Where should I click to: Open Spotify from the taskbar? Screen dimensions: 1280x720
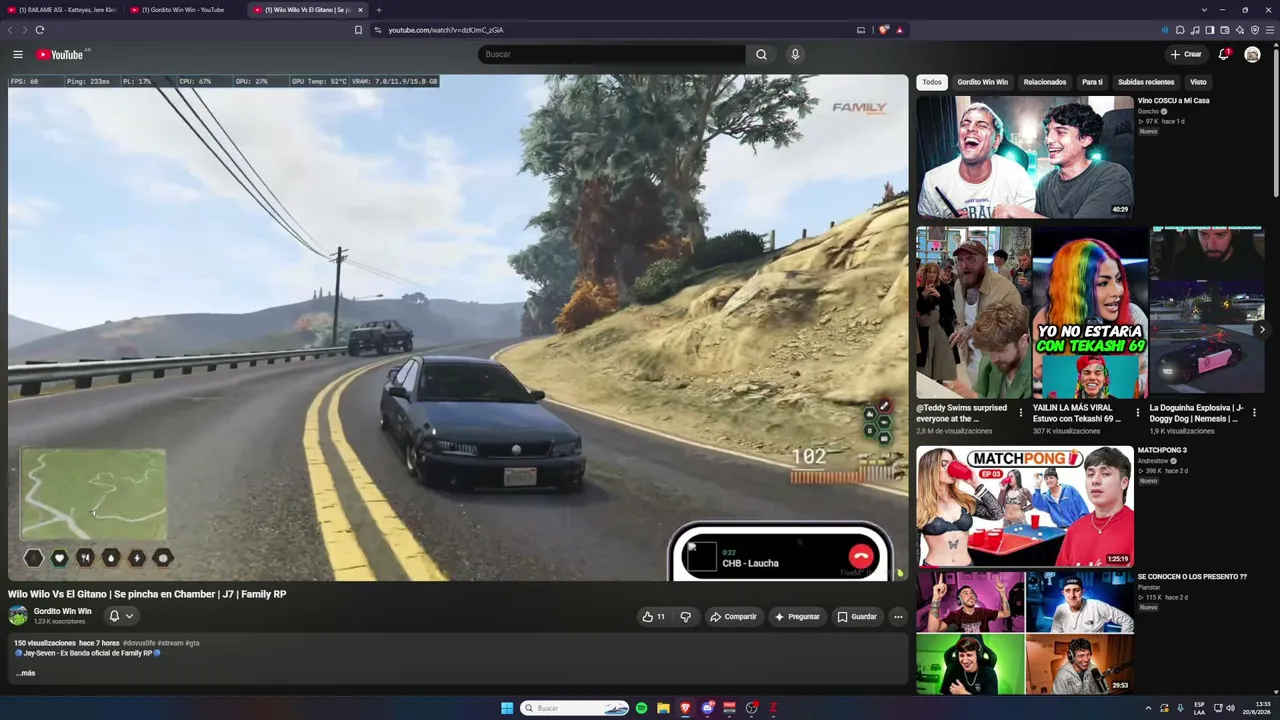641,708
